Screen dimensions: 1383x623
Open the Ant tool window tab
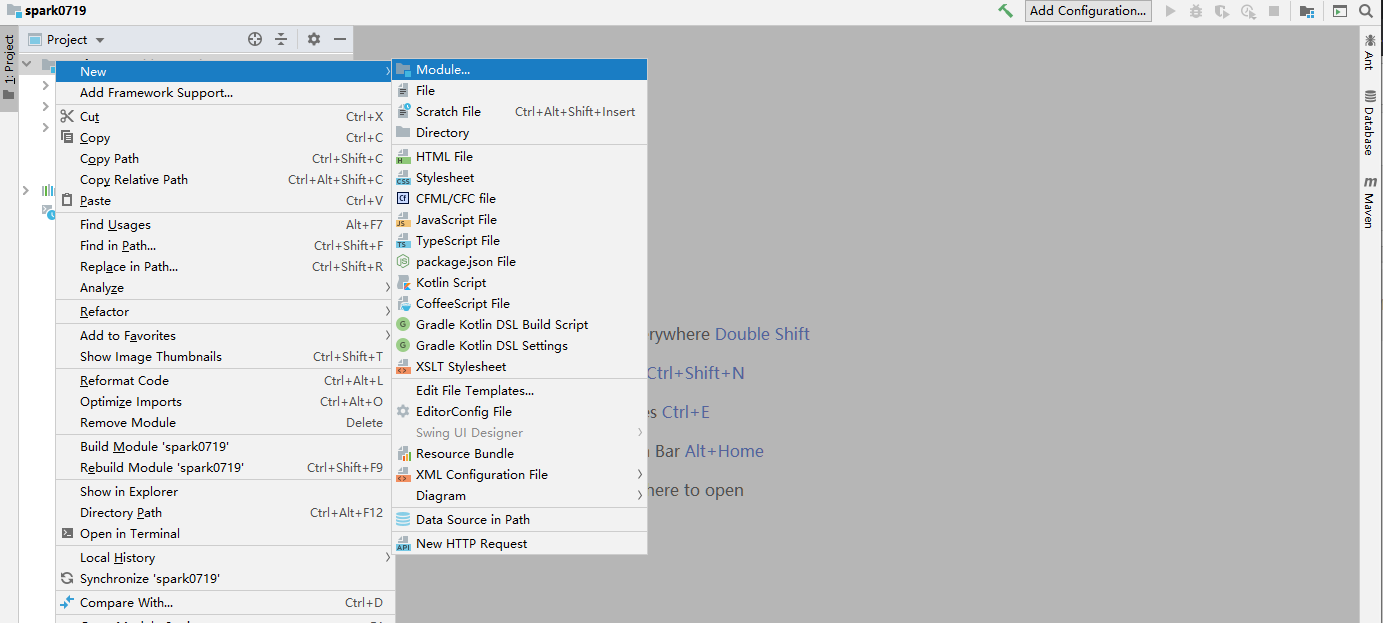click(x=1369, y=51)
